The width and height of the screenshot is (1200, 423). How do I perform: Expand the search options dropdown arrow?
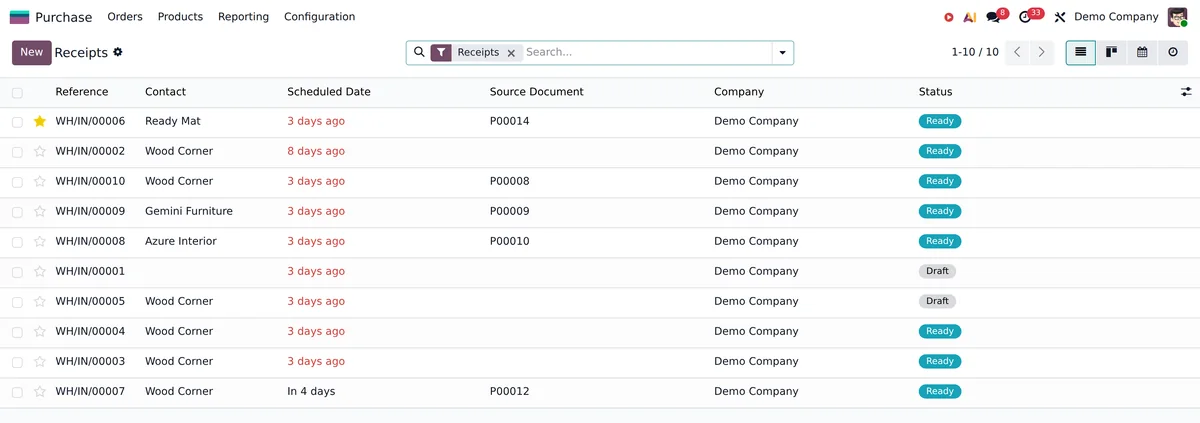pos(782,52)
